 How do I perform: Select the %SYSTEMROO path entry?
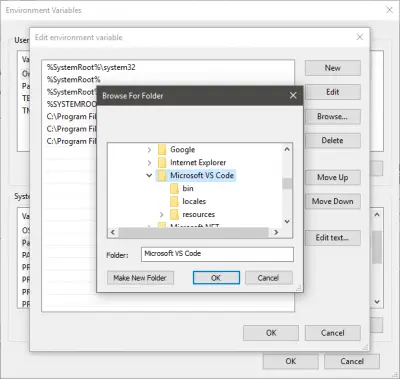pyautogui.click(x=71, y=104)
